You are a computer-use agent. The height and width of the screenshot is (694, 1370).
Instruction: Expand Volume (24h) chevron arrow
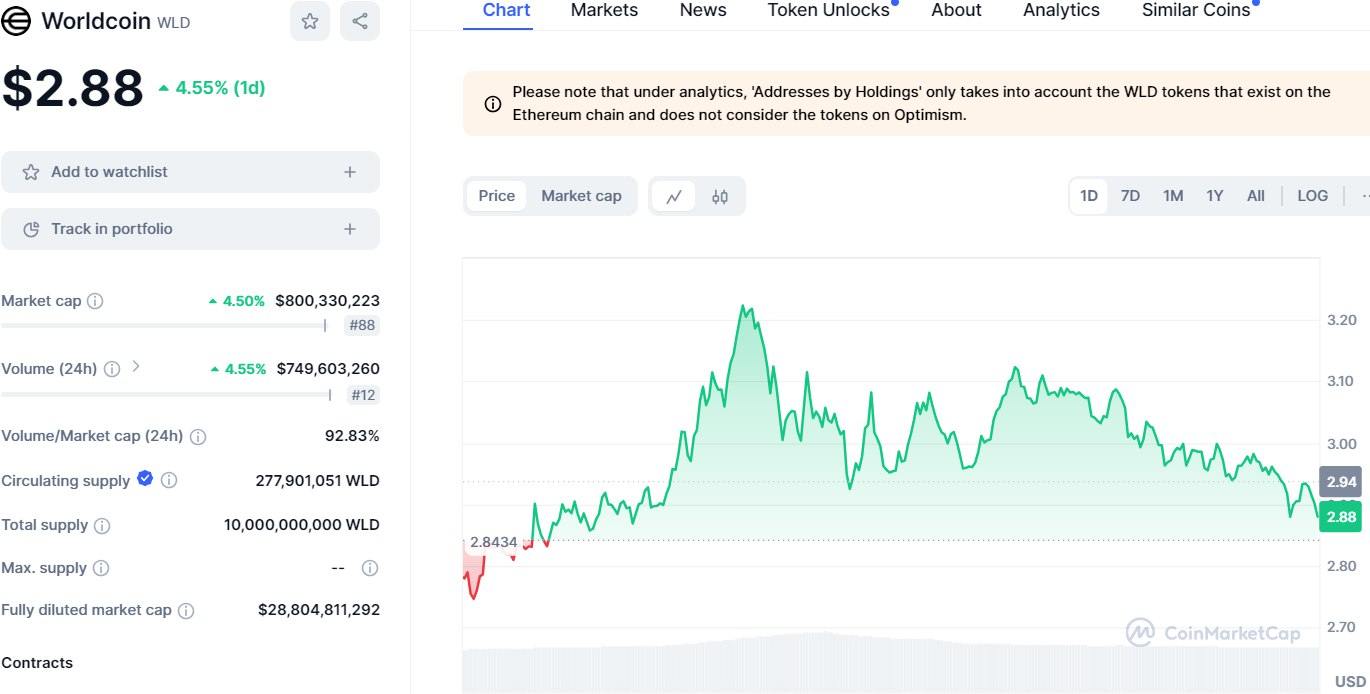tap(136, 367)
